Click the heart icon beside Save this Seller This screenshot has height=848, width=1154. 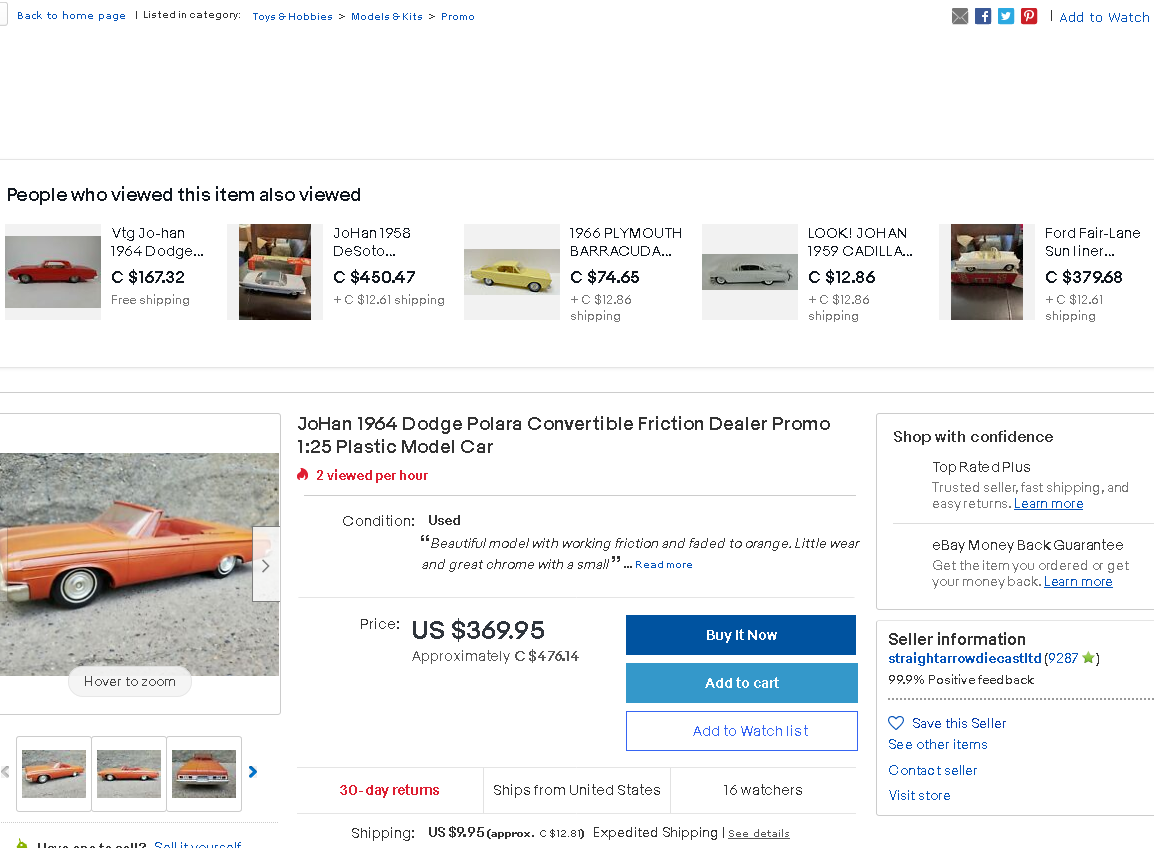tap(896, 723)
